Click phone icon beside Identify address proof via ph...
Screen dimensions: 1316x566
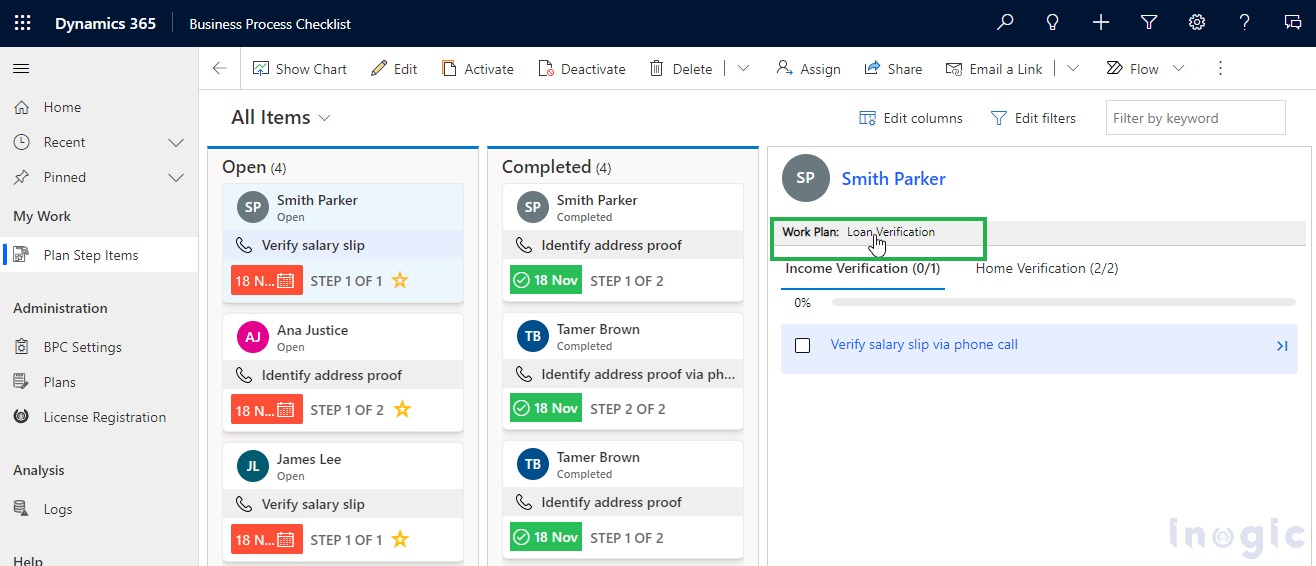tap(524, 374)
